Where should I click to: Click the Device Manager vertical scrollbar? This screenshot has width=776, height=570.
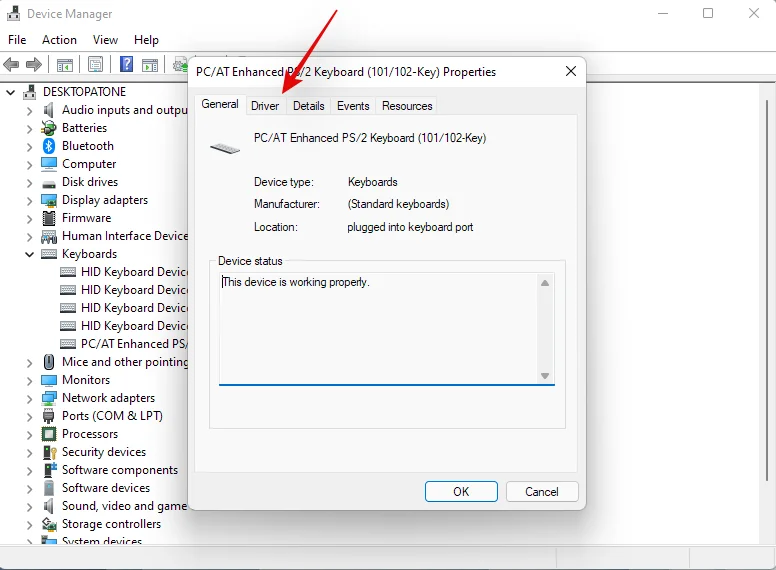click(x=767, y=289)
